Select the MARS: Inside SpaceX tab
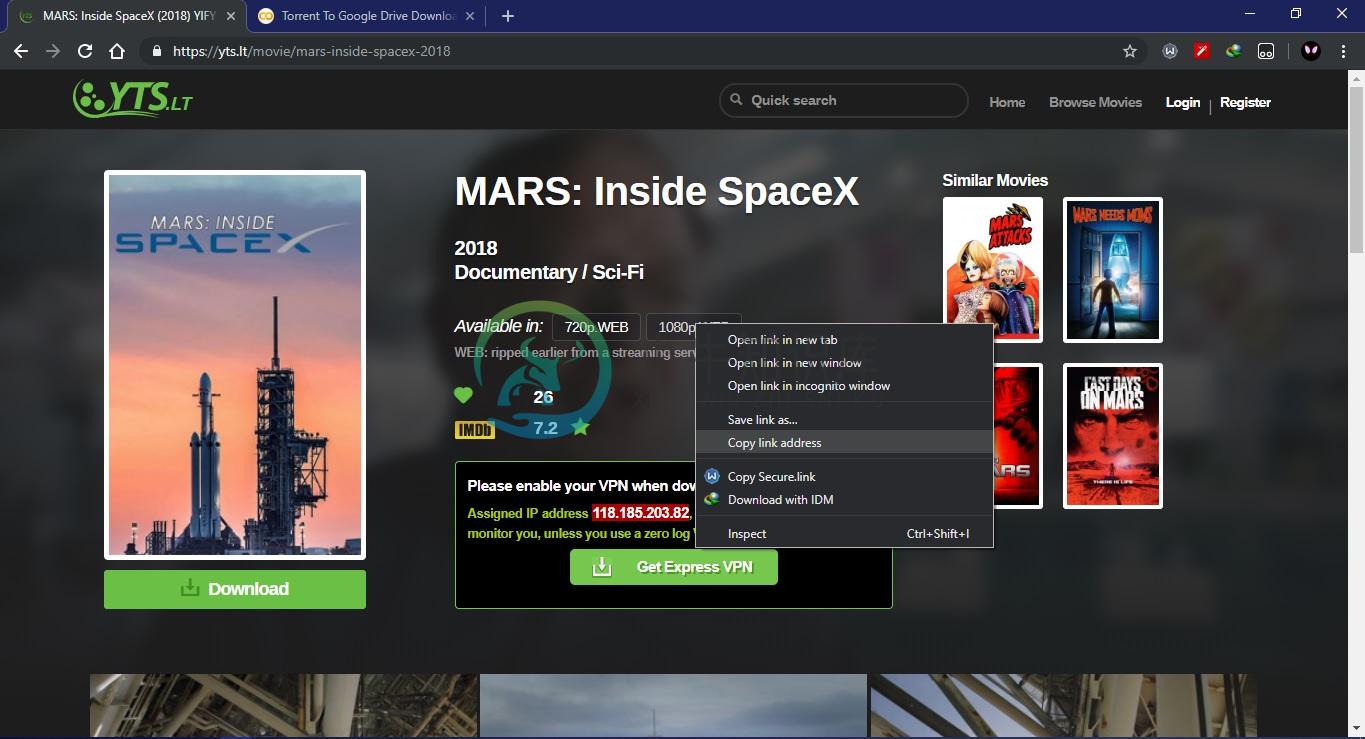 [x=125, y=16]
